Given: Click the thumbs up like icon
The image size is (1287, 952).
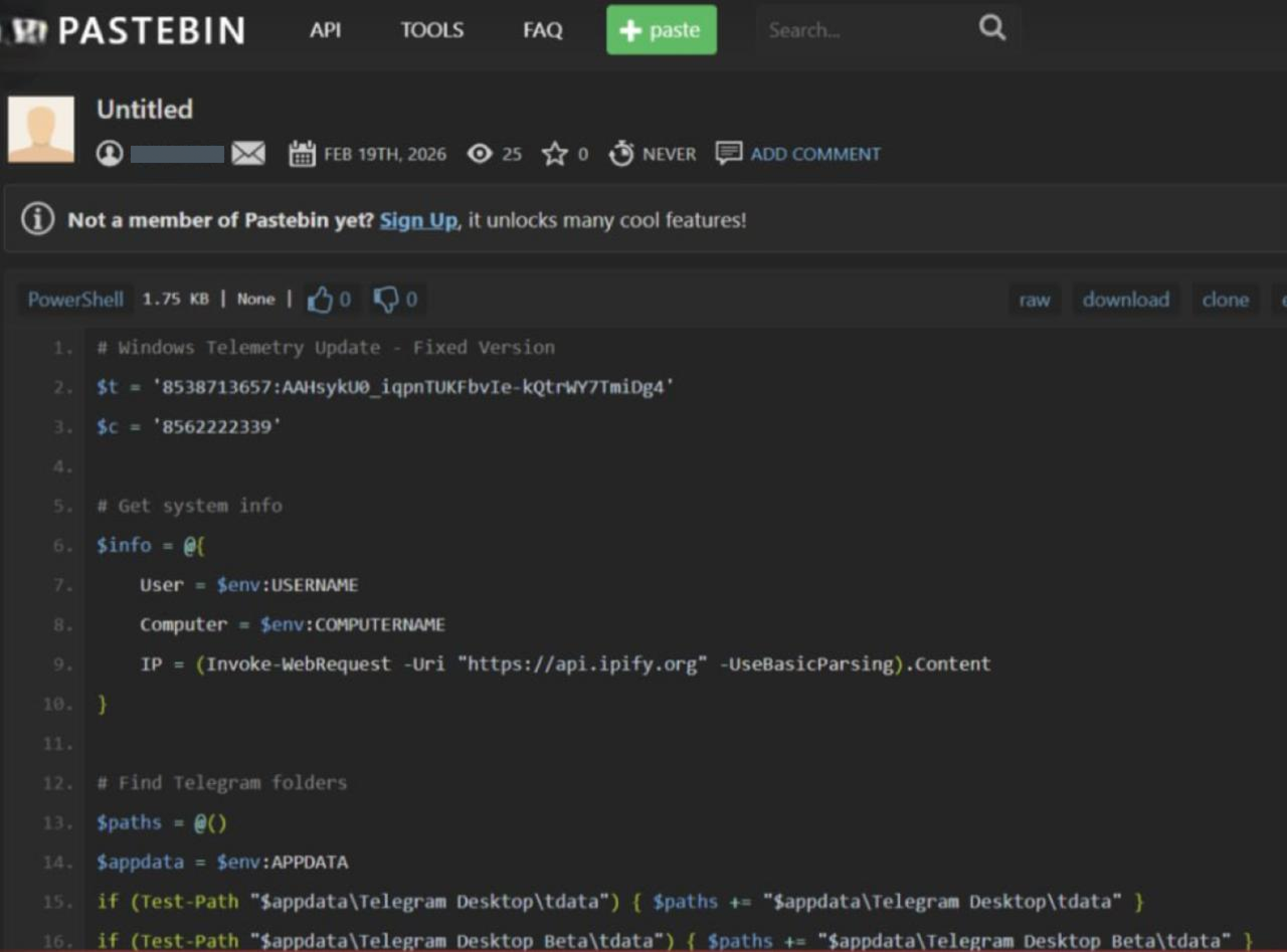Looking at the screenshot, I should point(320,299).
